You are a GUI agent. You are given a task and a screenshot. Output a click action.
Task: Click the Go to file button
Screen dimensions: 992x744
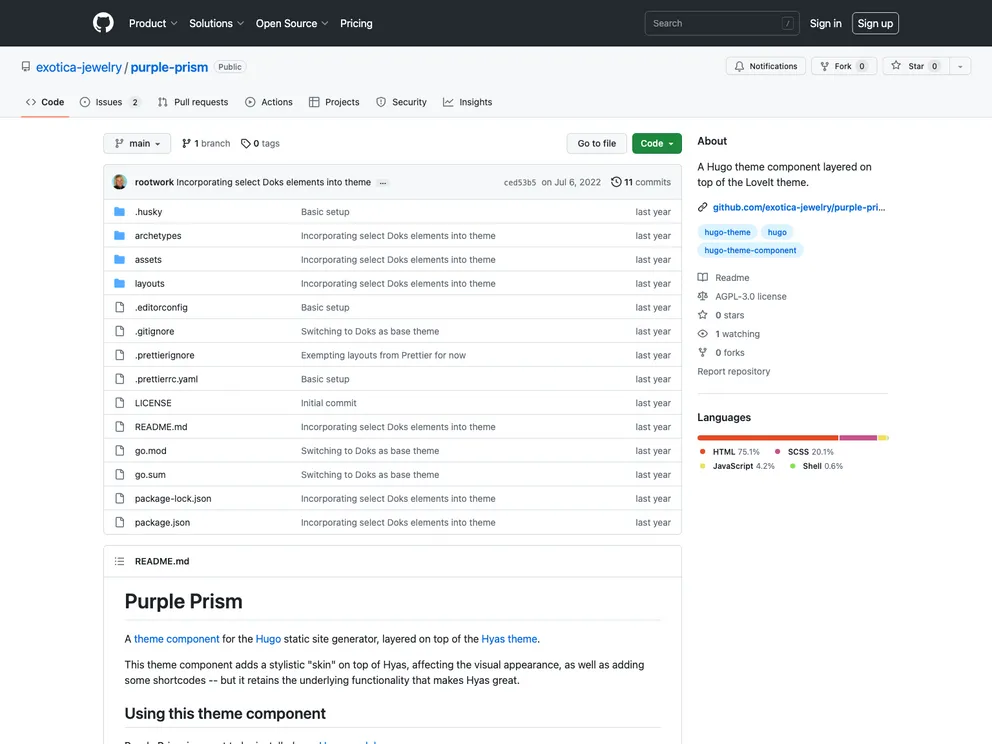[x=597, y=144]
